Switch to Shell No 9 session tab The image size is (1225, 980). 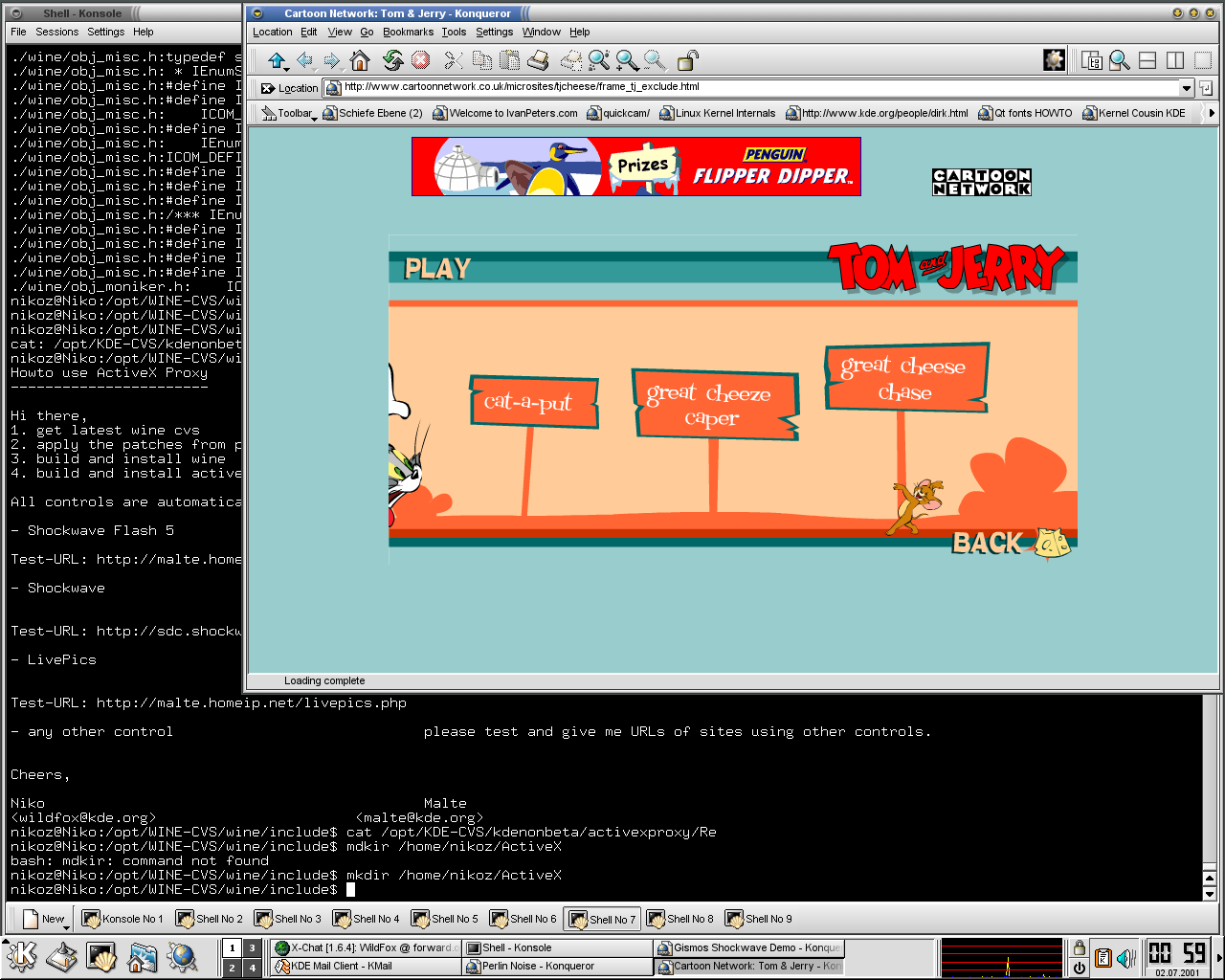click(x=759, y=919)
